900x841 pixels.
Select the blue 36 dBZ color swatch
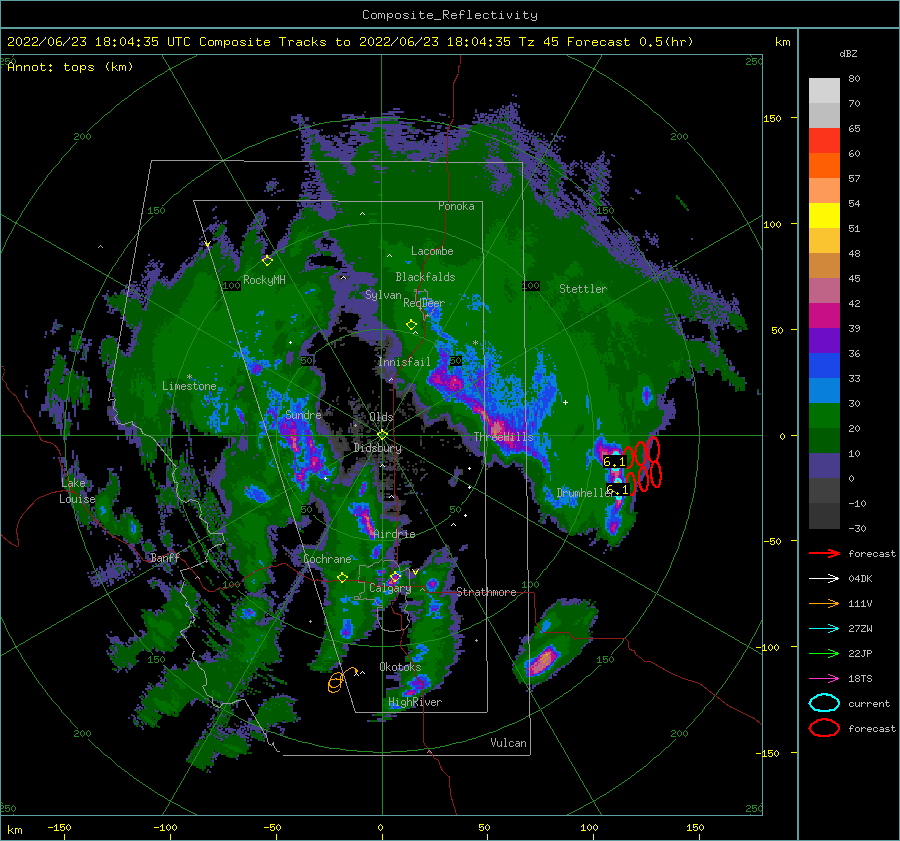coord(824,365)
